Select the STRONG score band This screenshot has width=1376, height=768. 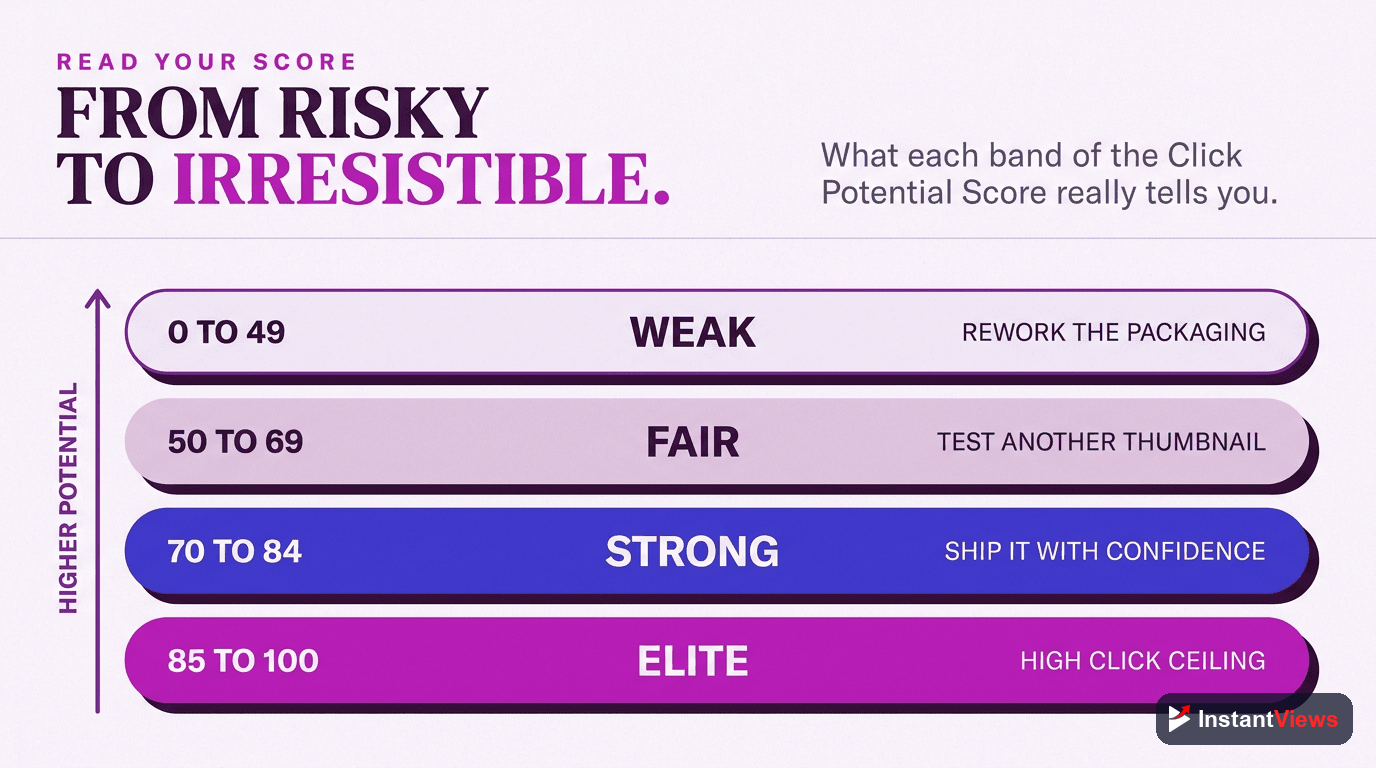point(716,551)
